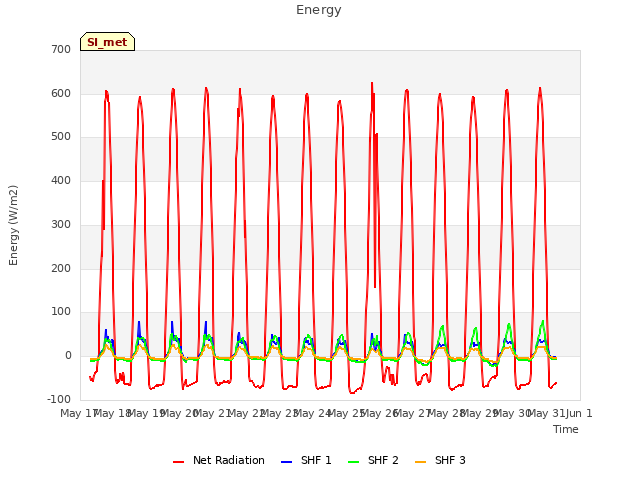640x480 pixels.
Task: Click the chart title Energy
Action: tap(319, 10)
